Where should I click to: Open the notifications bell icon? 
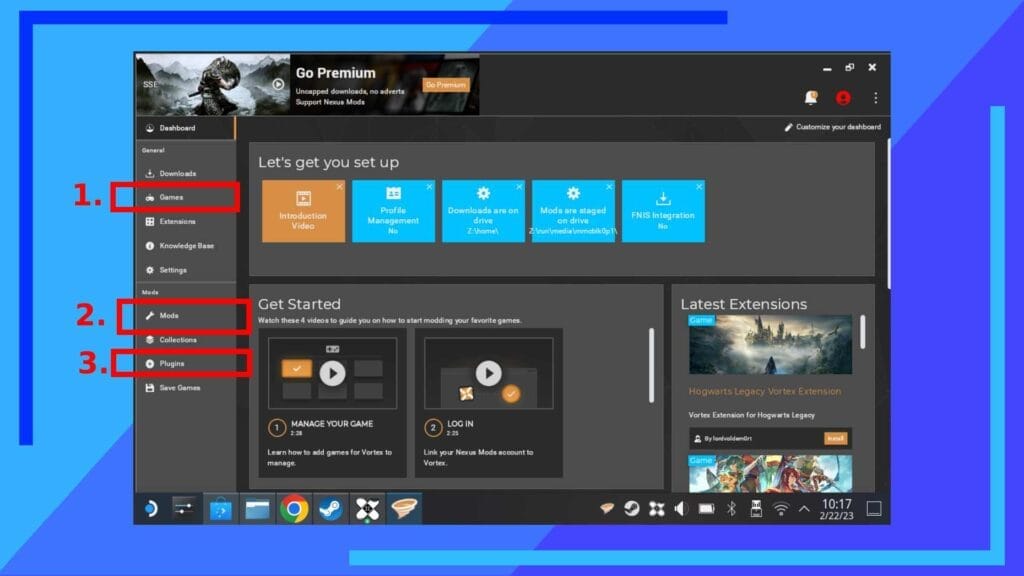(811, 98)
